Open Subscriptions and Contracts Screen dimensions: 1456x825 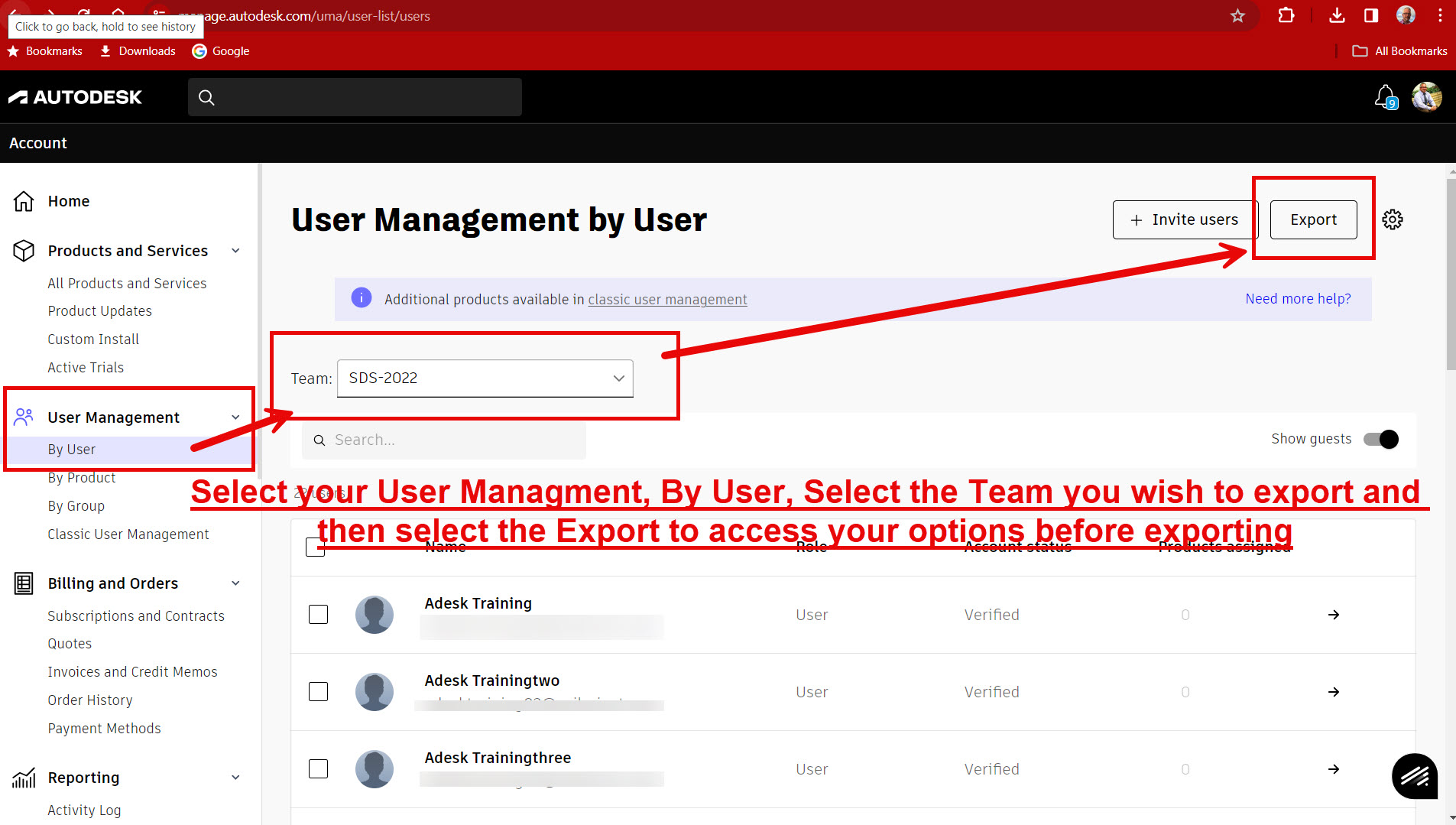point(136,616)
